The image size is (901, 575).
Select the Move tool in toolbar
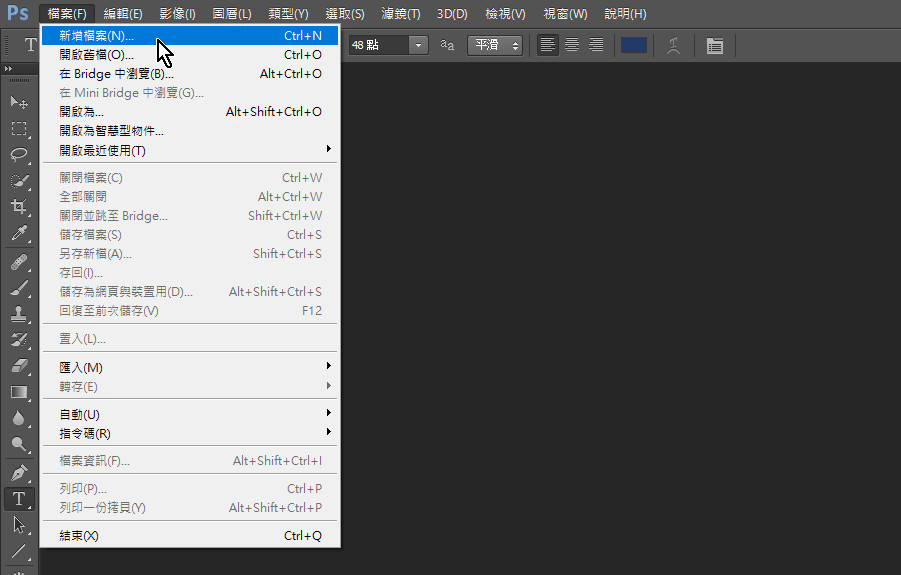click(x=19, y=102)
